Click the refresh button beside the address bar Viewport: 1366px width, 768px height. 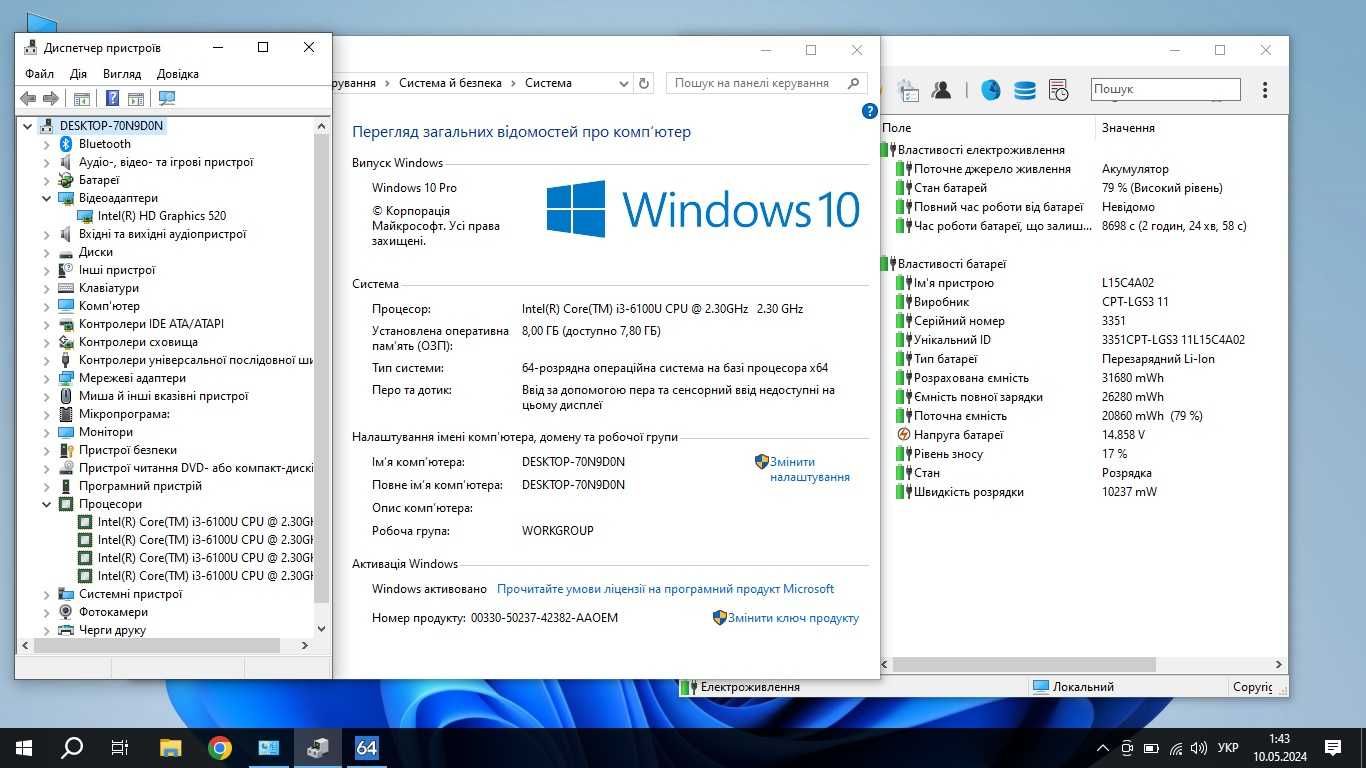pos(644,83)
